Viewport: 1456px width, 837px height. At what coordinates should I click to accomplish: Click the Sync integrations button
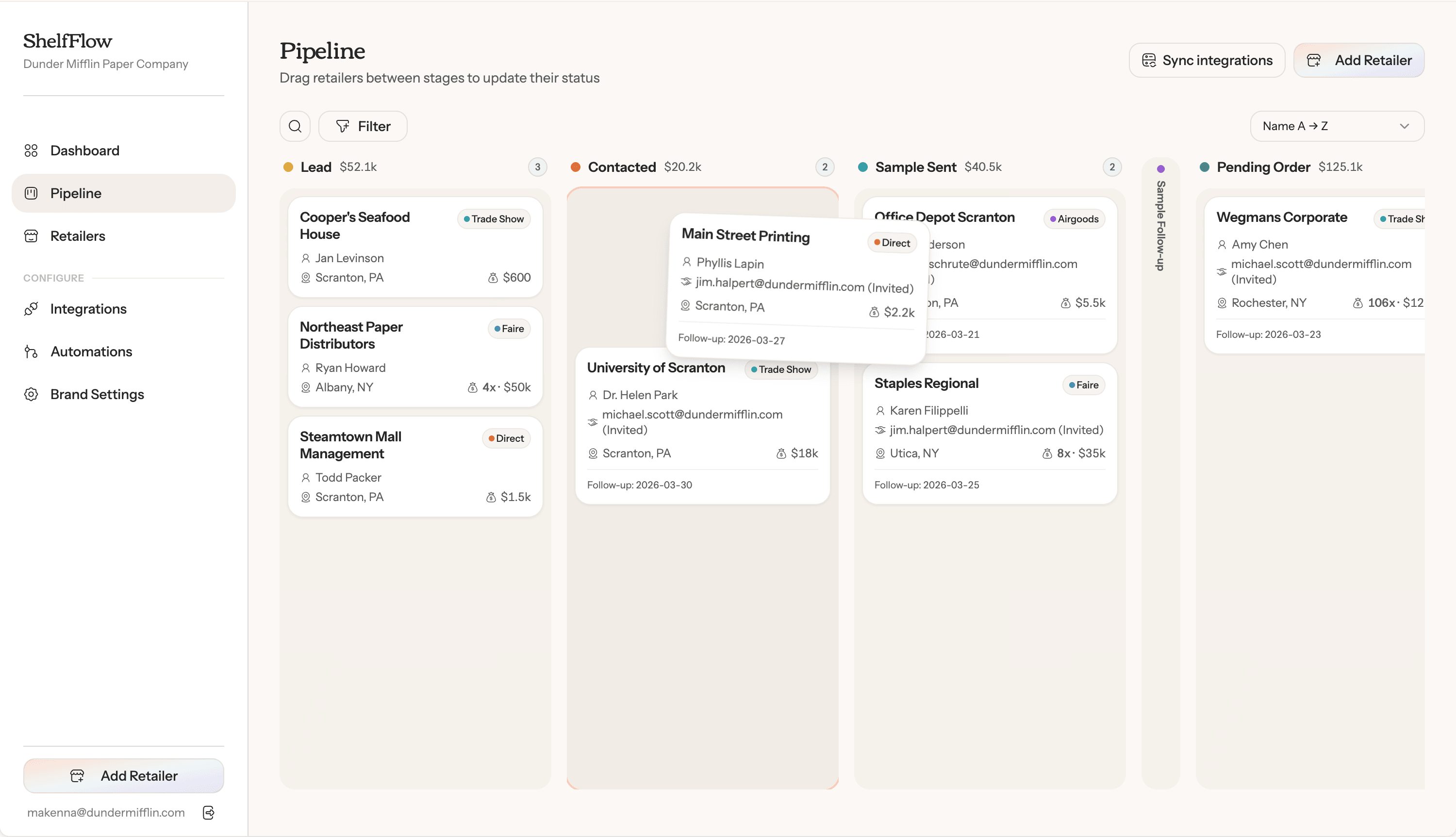pos(1207,60)
